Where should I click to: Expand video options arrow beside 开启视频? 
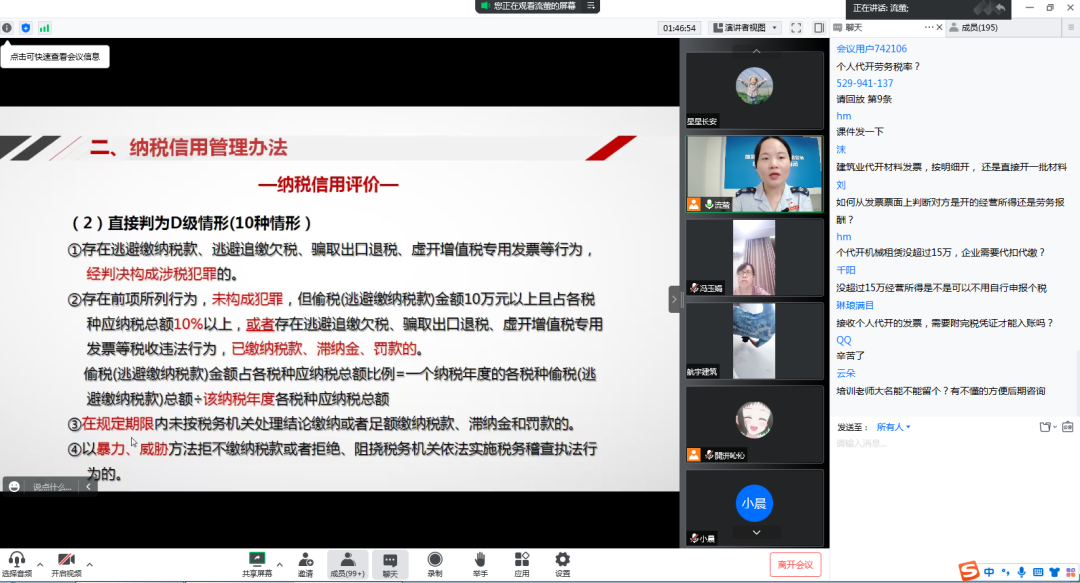tap(90, 564)
